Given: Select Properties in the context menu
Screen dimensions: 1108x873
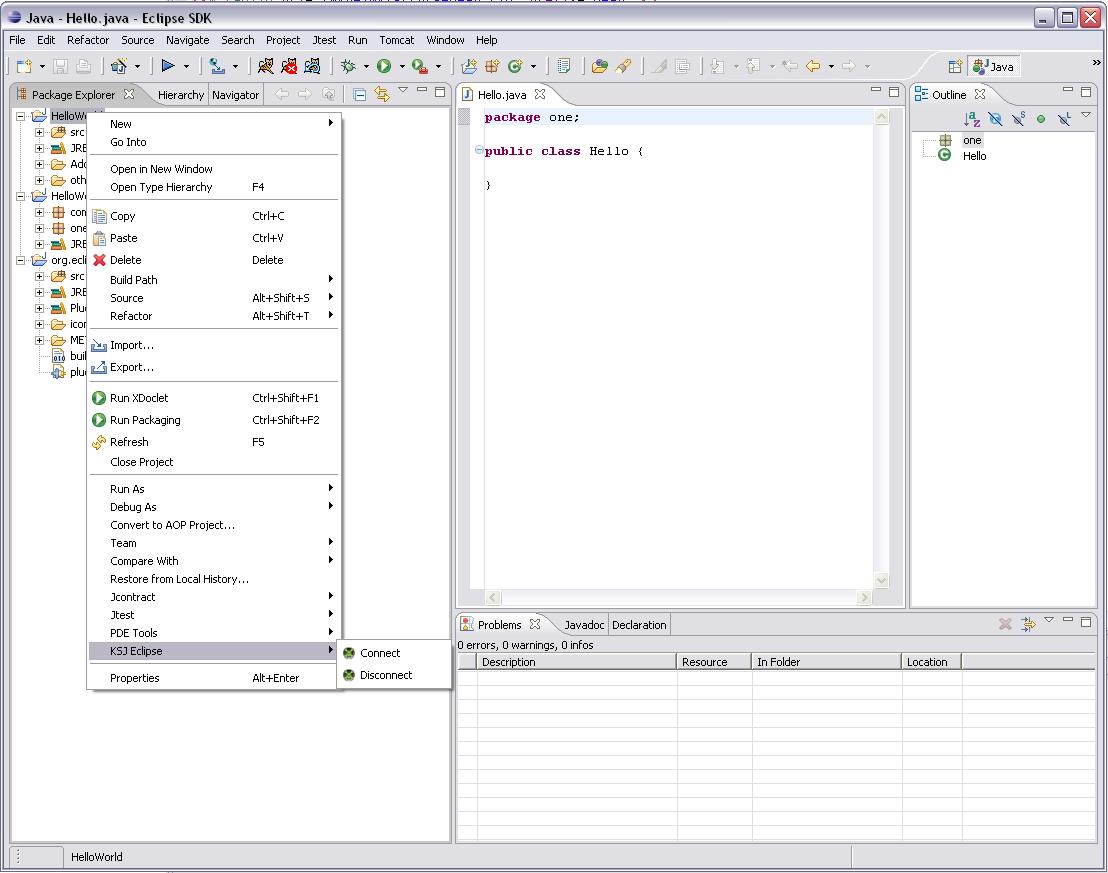Looking at the screenshot, I should 213,678.
